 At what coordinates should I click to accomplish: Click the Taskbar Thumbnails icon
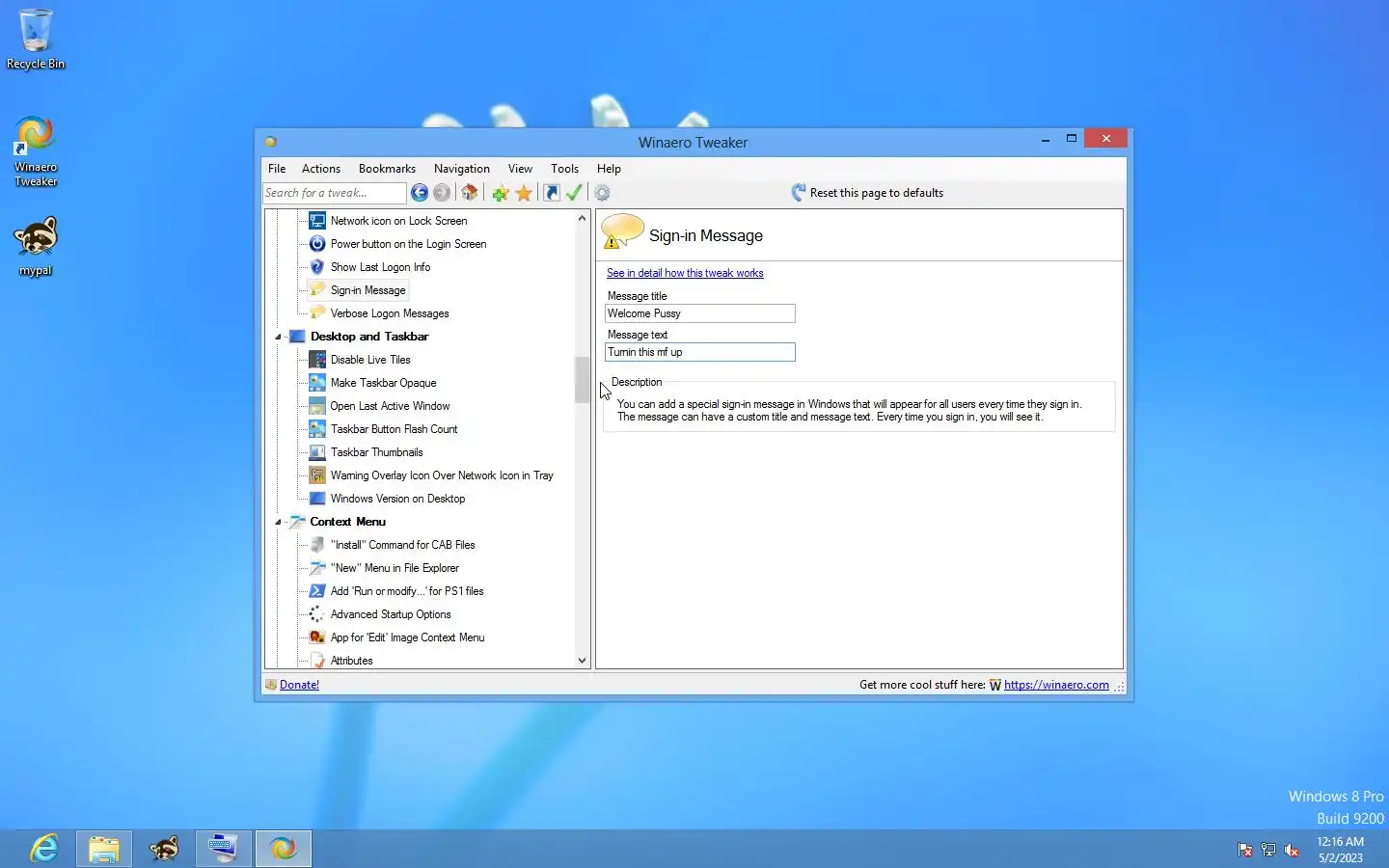[317, 452]
